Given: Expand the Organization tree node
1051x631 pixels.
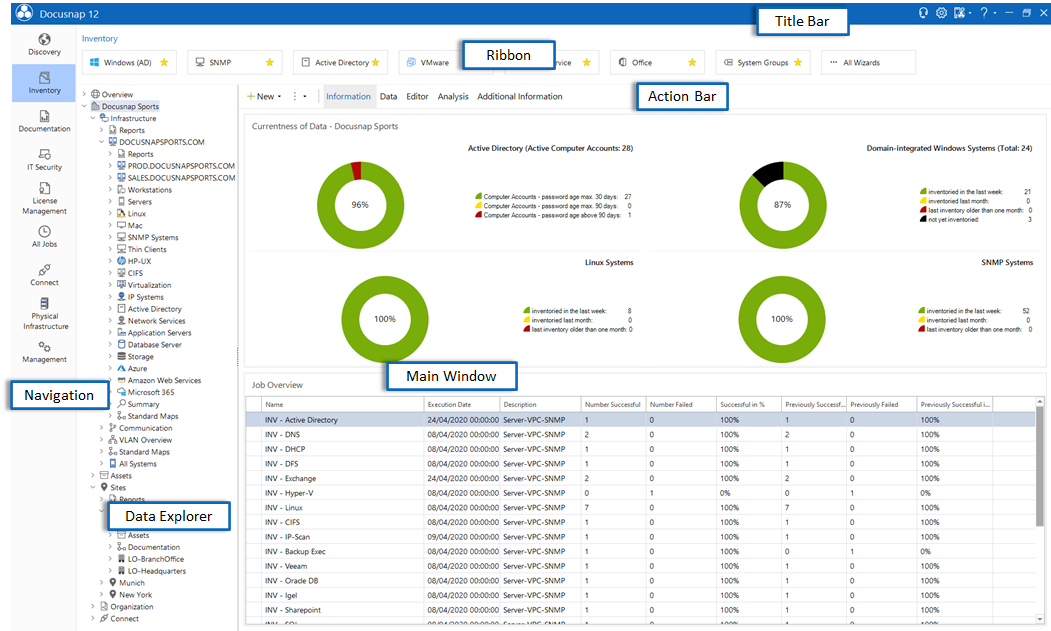Looking at the screenshot, I should point(93,606).
